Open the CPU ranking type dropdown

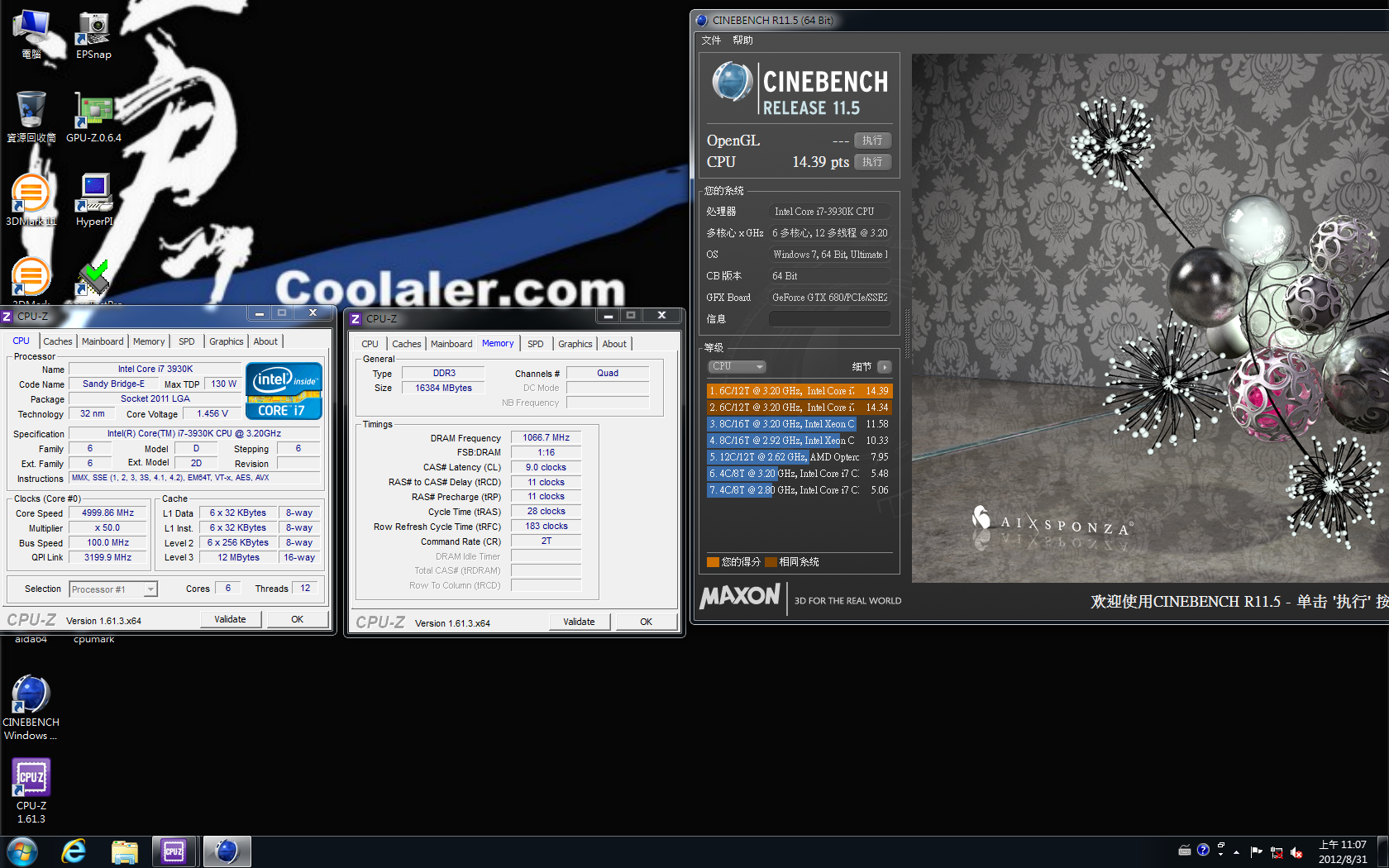point(737,366)
